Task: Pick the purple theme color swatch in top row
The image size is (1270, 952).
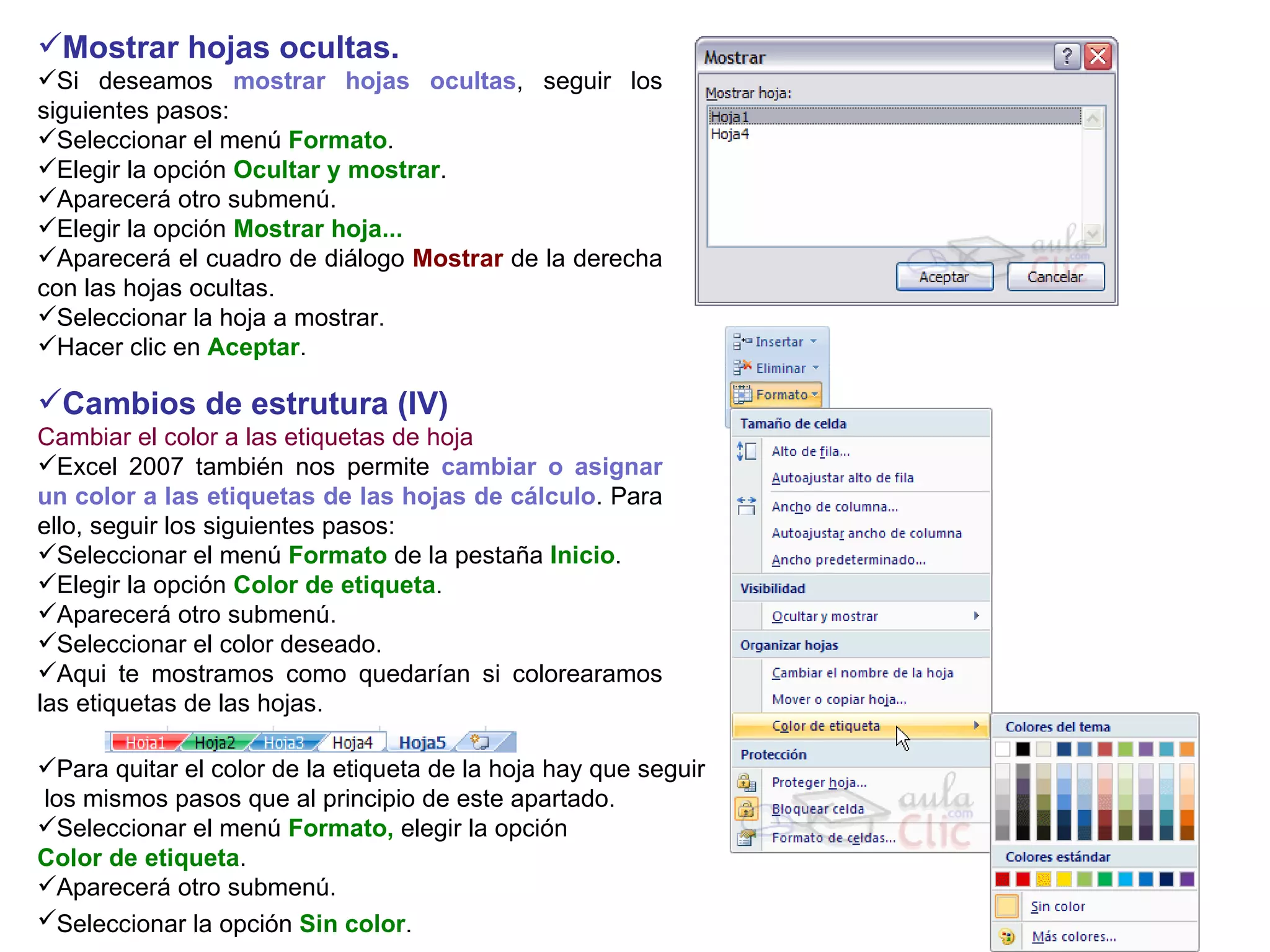Action: click(1146, 749)
